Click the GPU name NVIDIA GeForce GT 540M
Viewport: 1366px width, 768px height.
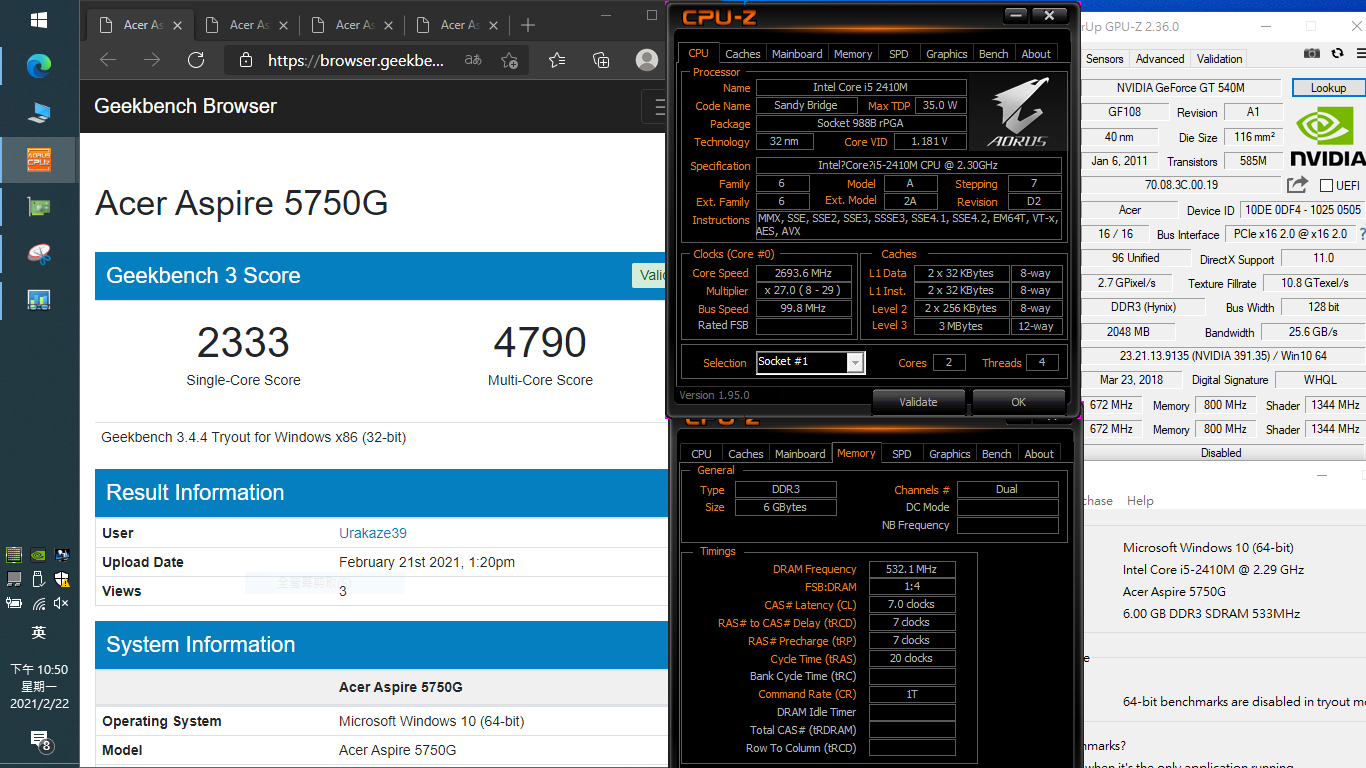[x=1180, y=88]
